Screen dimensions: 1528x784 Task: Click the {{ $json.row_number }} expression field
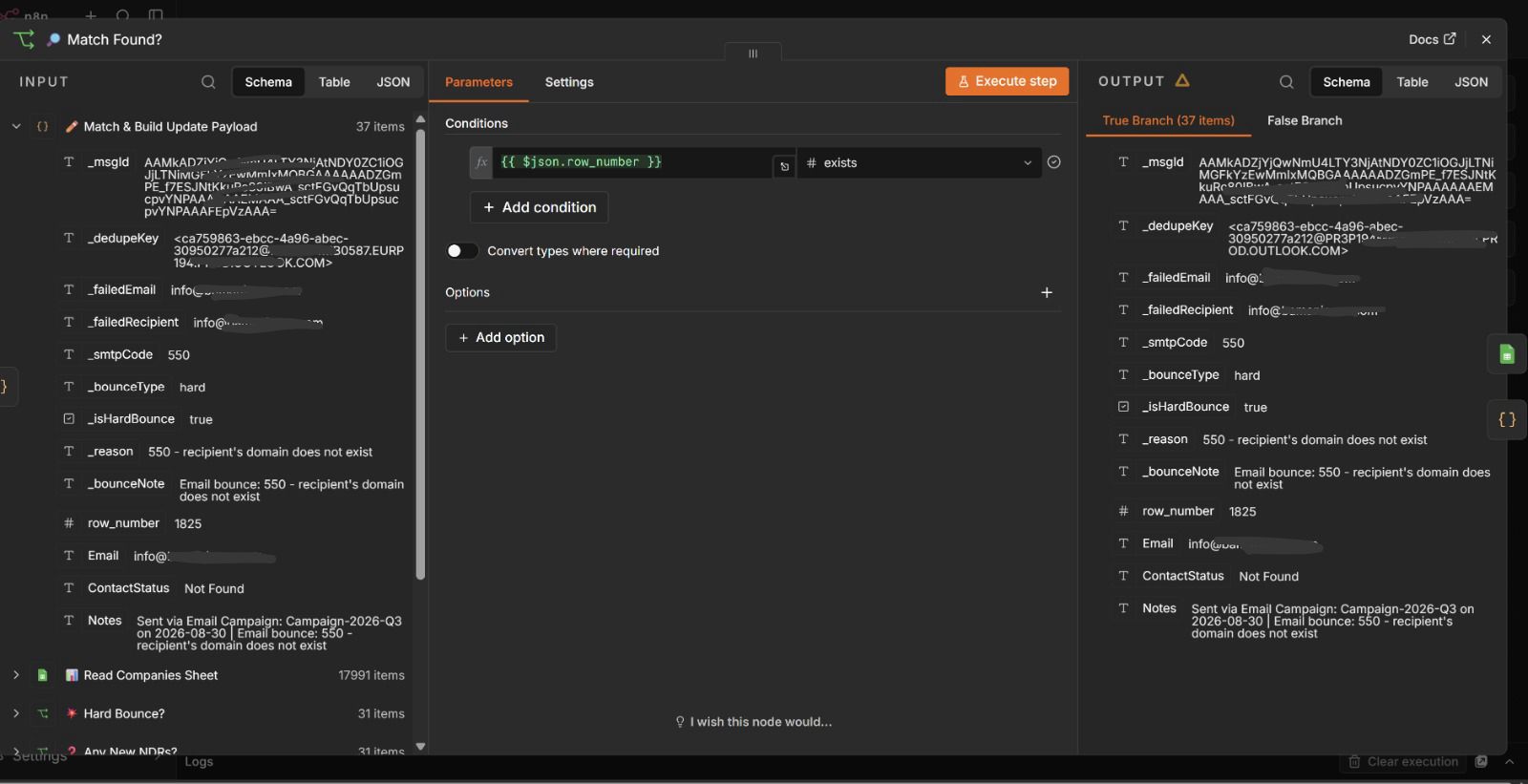click(x=632, y=162)
